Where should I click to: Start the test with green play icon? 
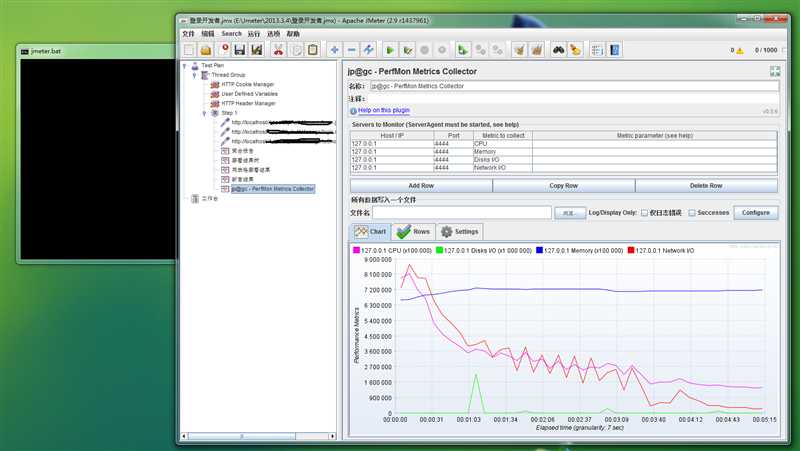tap(390, 50)
